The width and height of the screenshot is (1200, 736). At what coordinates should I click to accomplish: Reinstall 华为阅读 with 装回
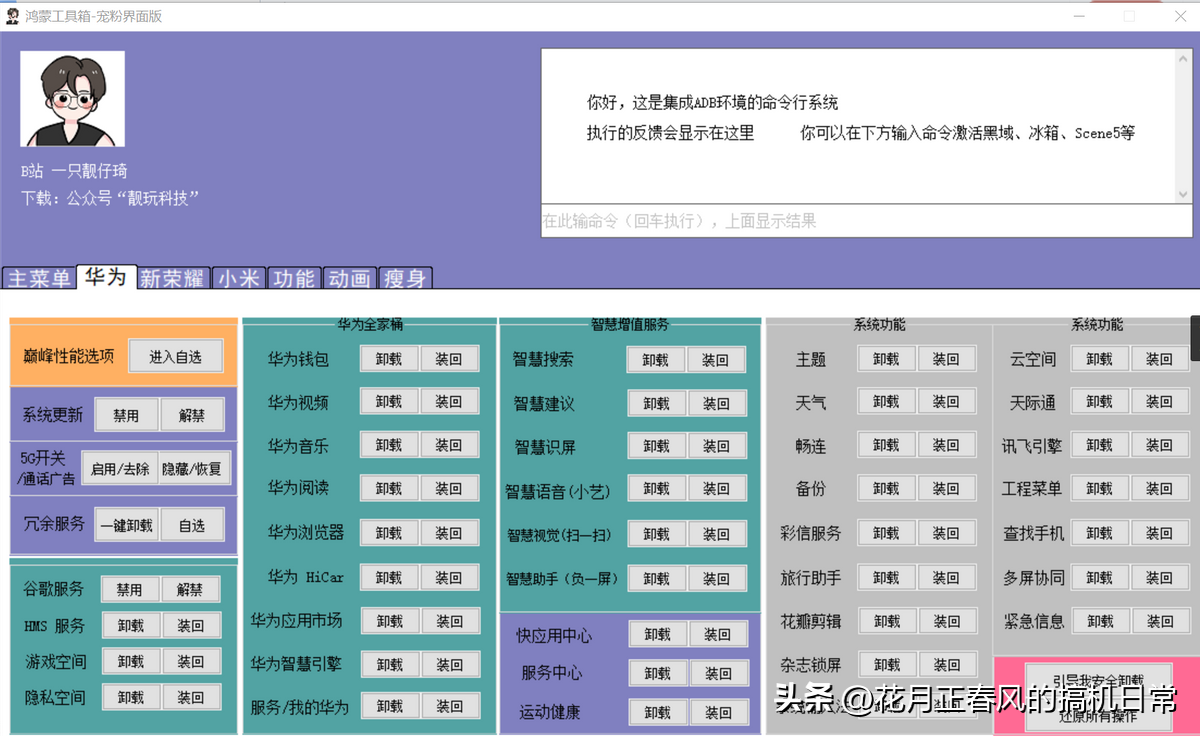pos(449,488)
